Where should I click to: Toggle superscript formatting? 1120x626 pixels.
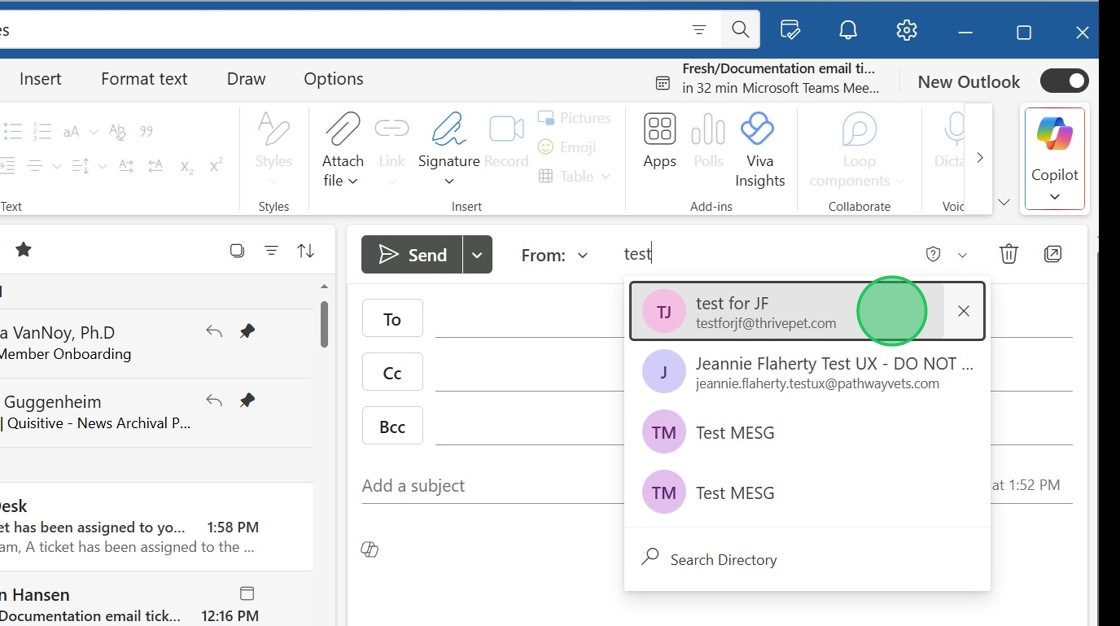pyautogui.click(x=216, y=166)
